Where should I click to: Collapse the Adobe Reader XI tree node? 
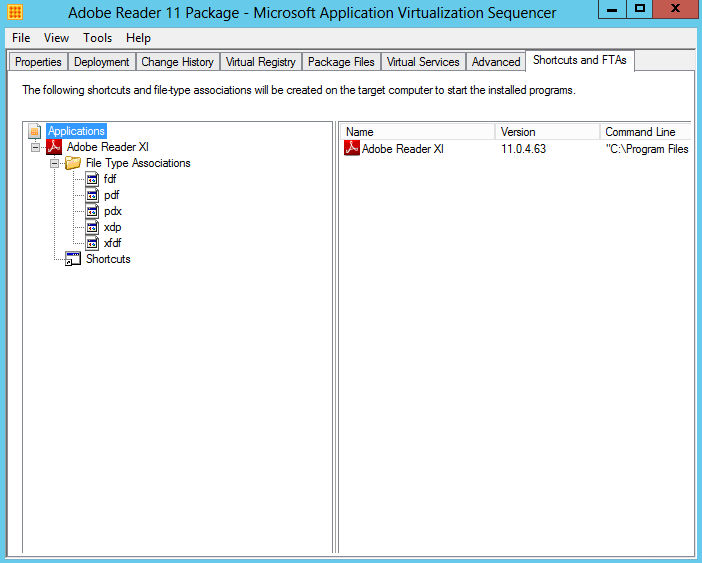35,147
